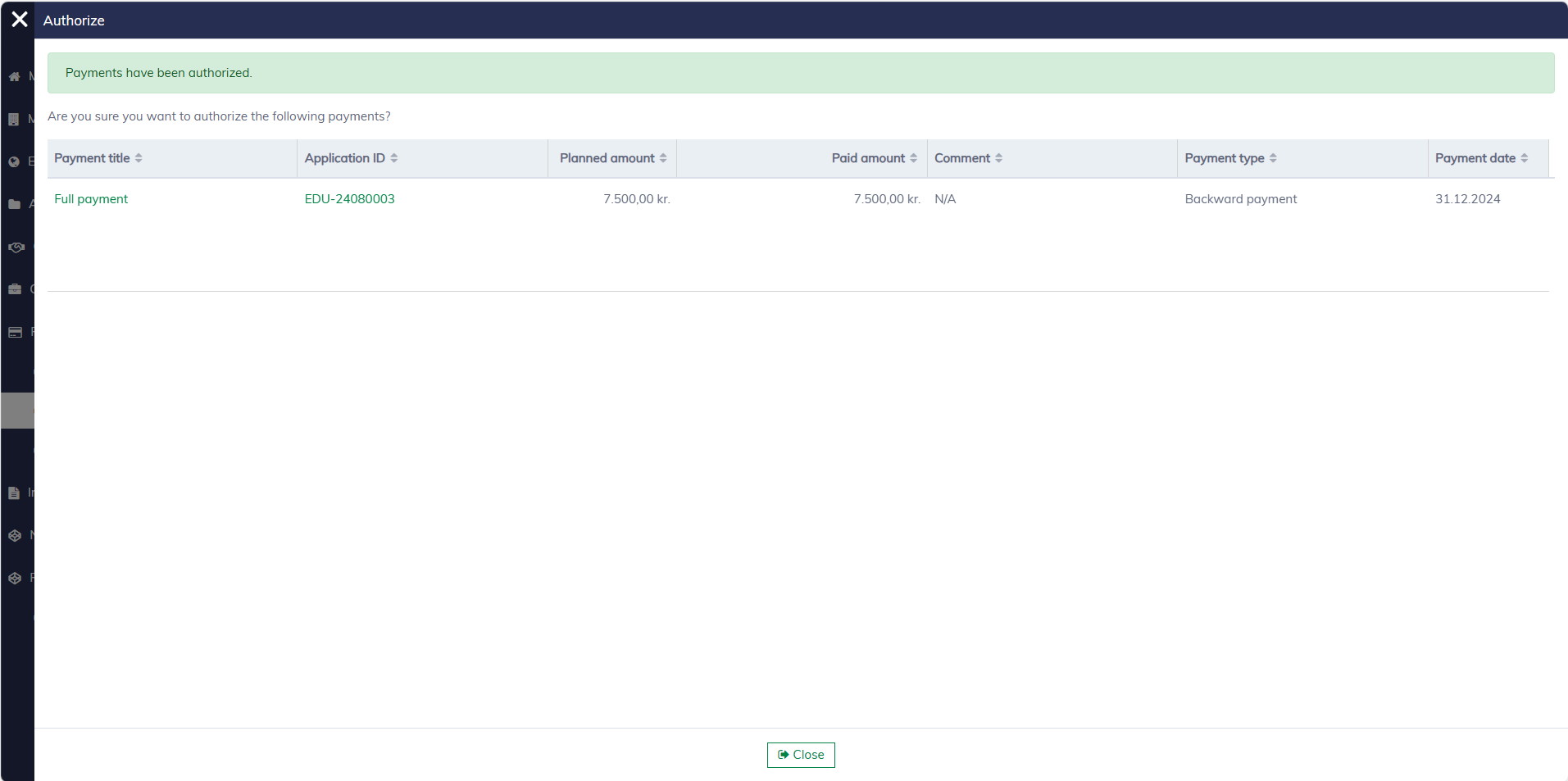
Task: Sort by Payment title arrows
Action: [139, 158]
